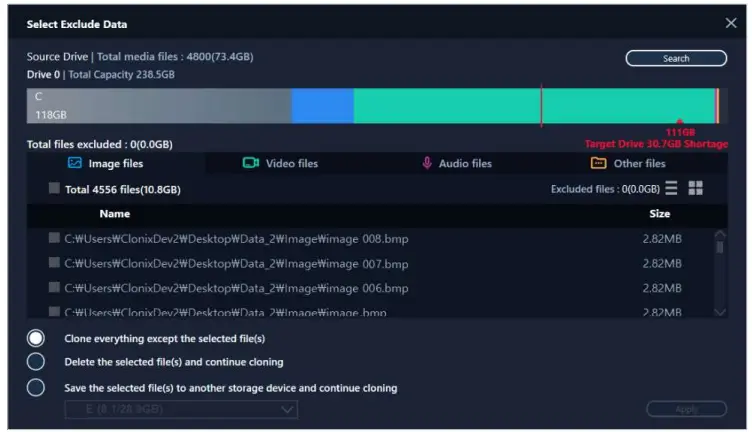Select Clone everything except the selected file(s)
The image size is (752, 432).
coord(36,338)
